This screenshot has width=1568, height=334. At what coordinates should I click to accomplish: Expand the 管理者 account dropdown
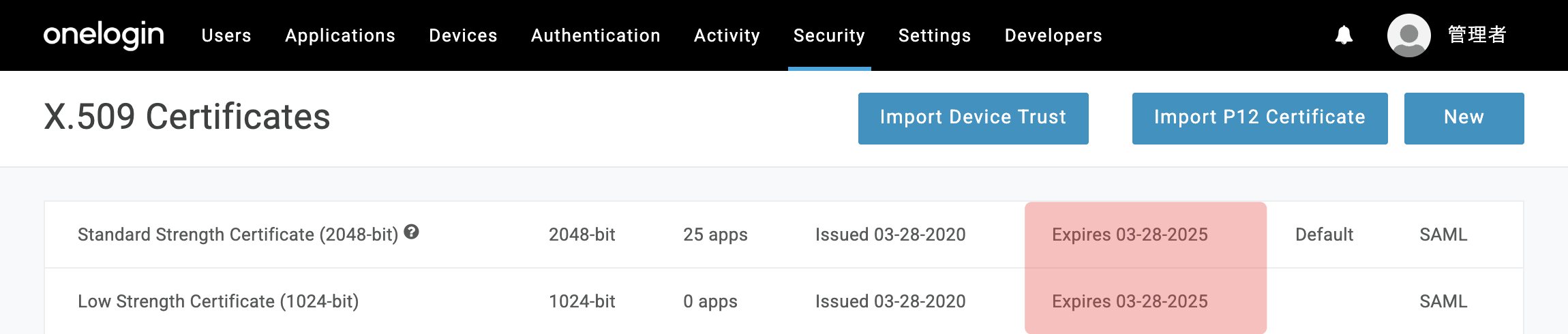click(1477, 35)
